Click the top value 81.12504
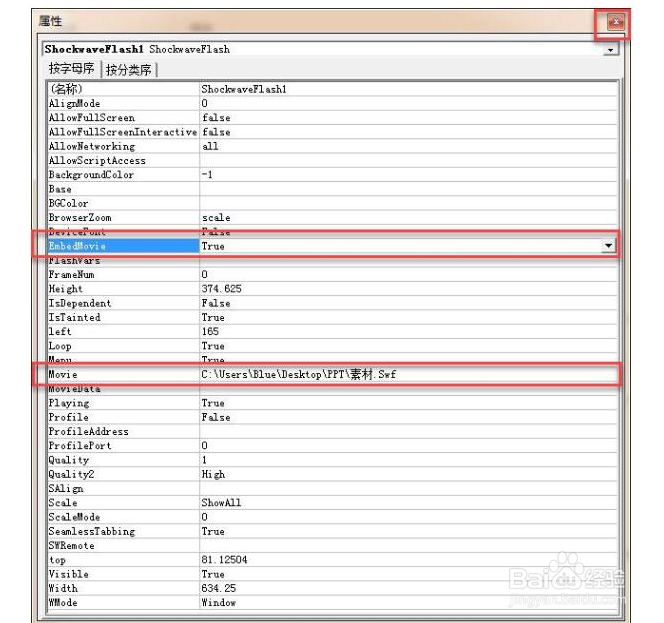Viewport: 664px width, 623px height. point(224,560)
